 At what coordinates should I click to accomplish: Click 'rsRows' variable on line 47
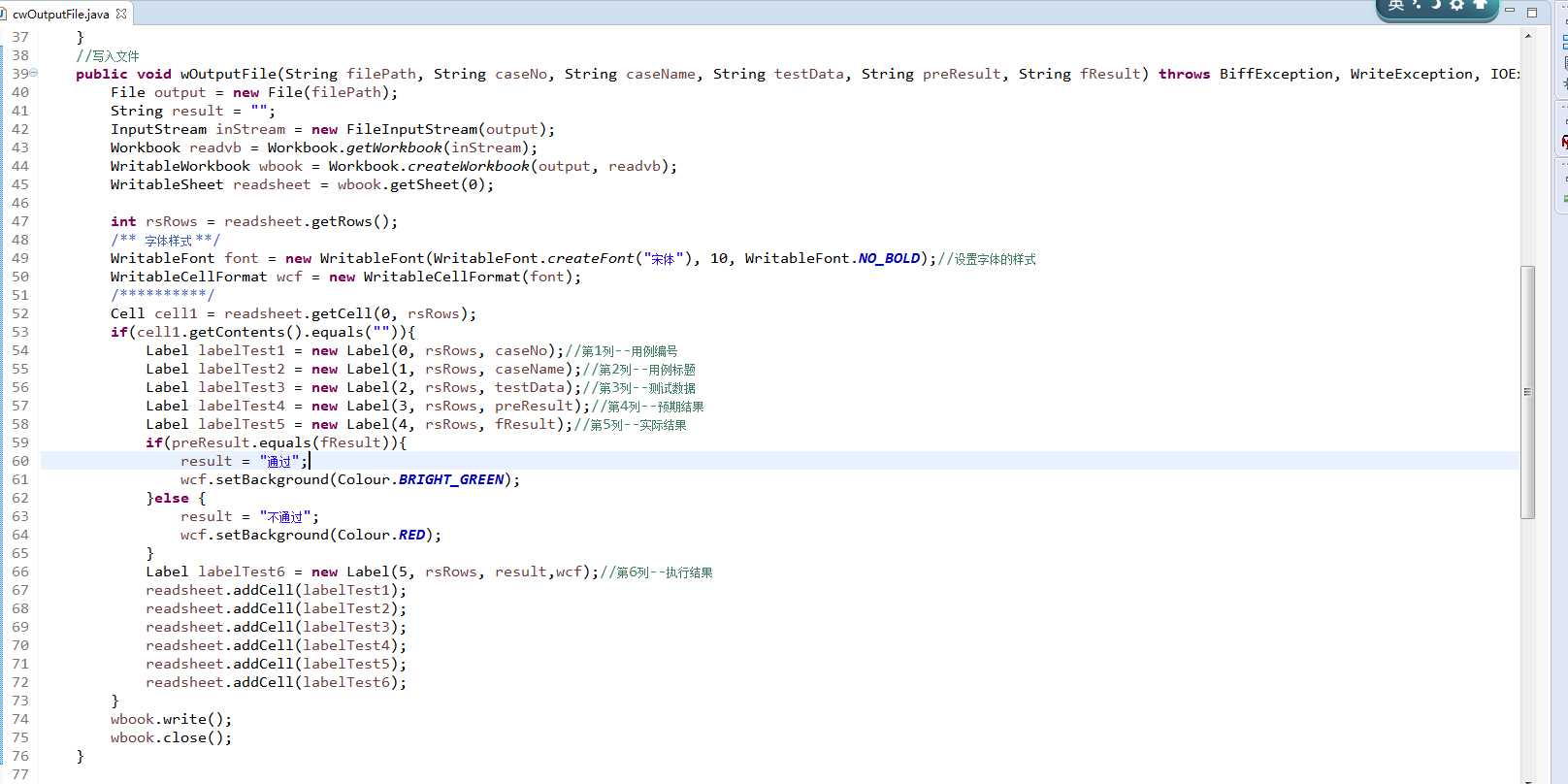click(x=171, y=221)
